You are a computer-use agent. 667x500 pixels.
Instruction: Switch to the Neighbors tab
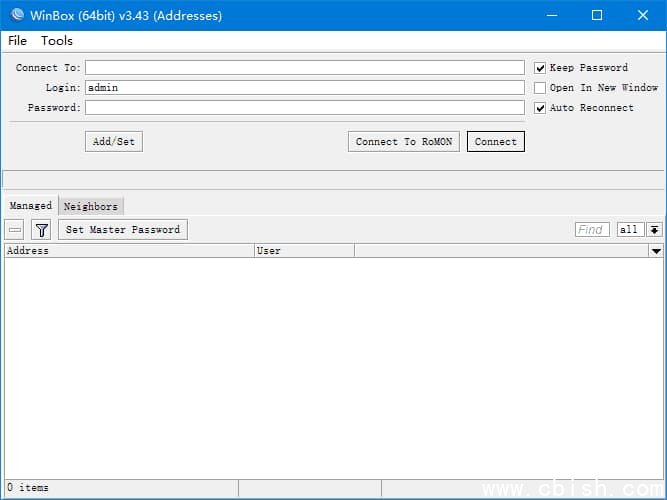point(91,207)
